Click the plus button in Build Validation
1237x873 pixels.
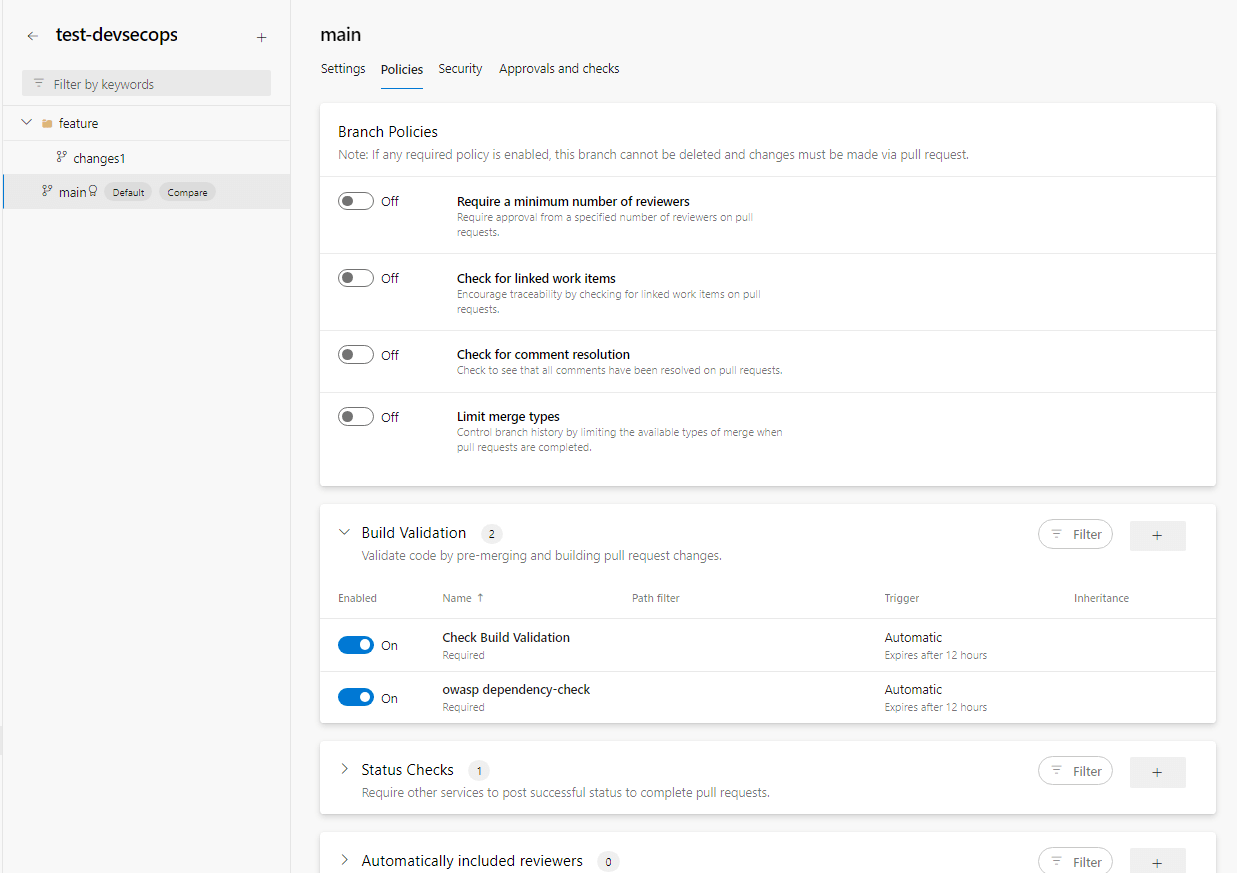tap(1157, 535)
